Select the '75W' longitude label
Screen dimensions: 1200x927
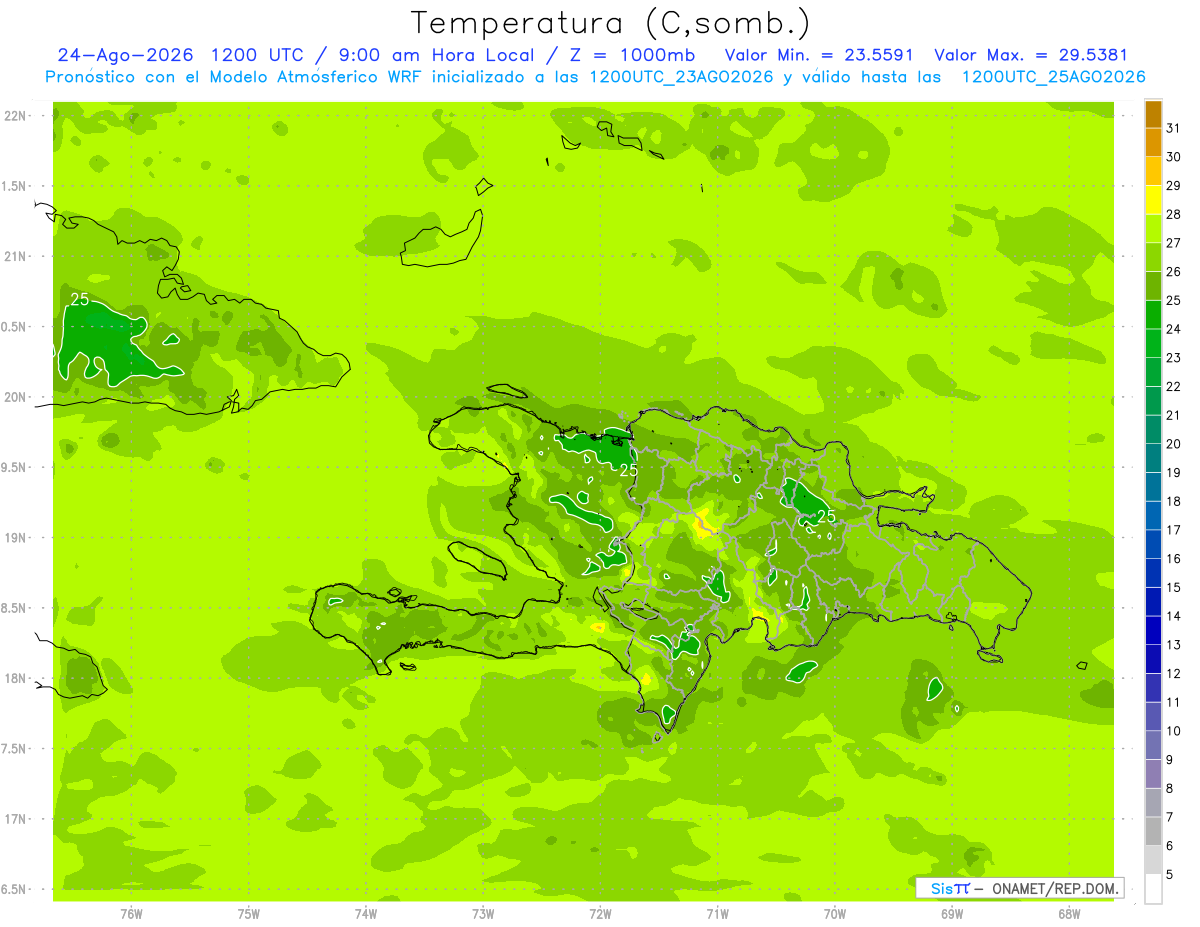249,913
